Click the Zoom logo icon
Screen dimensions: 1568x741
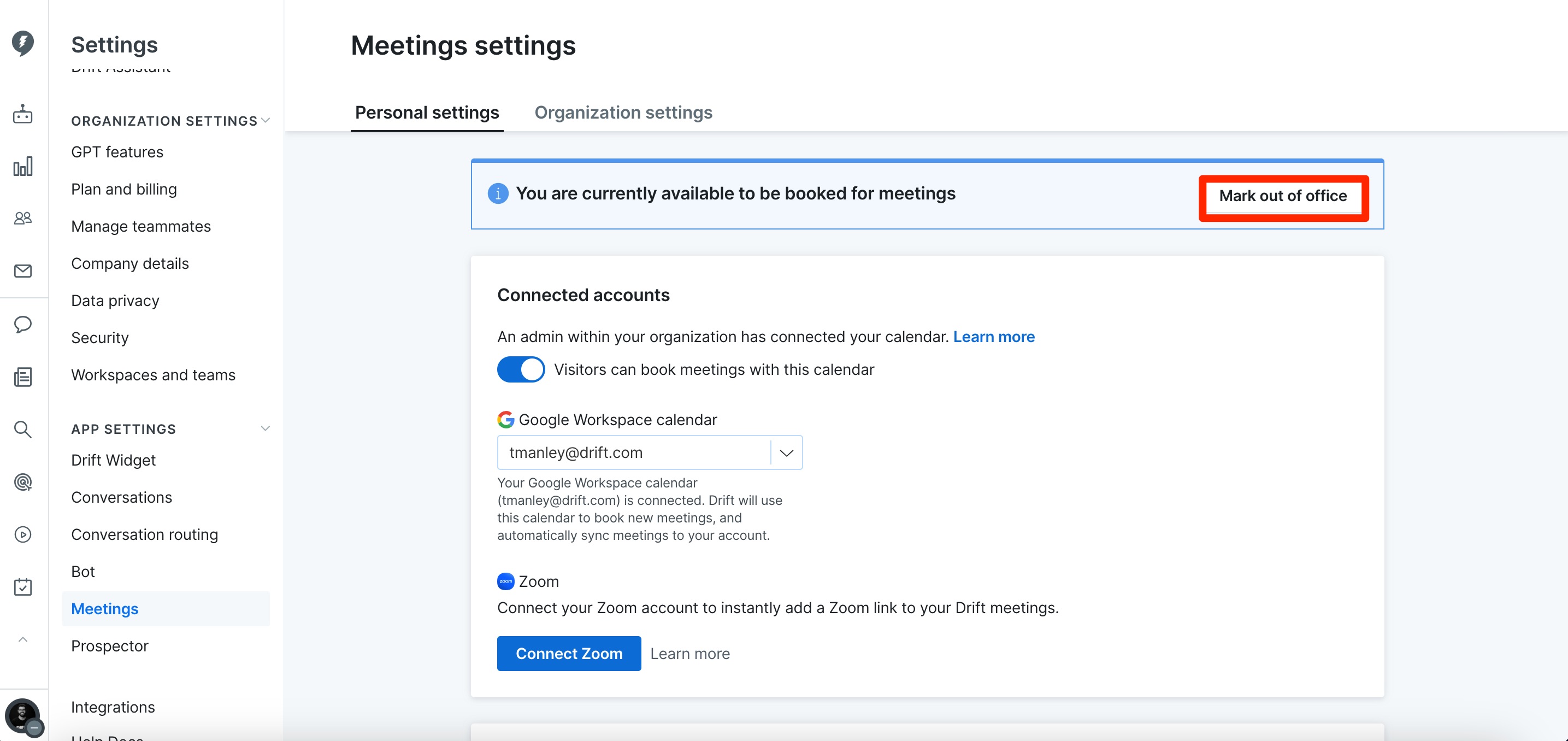[505, 581]
